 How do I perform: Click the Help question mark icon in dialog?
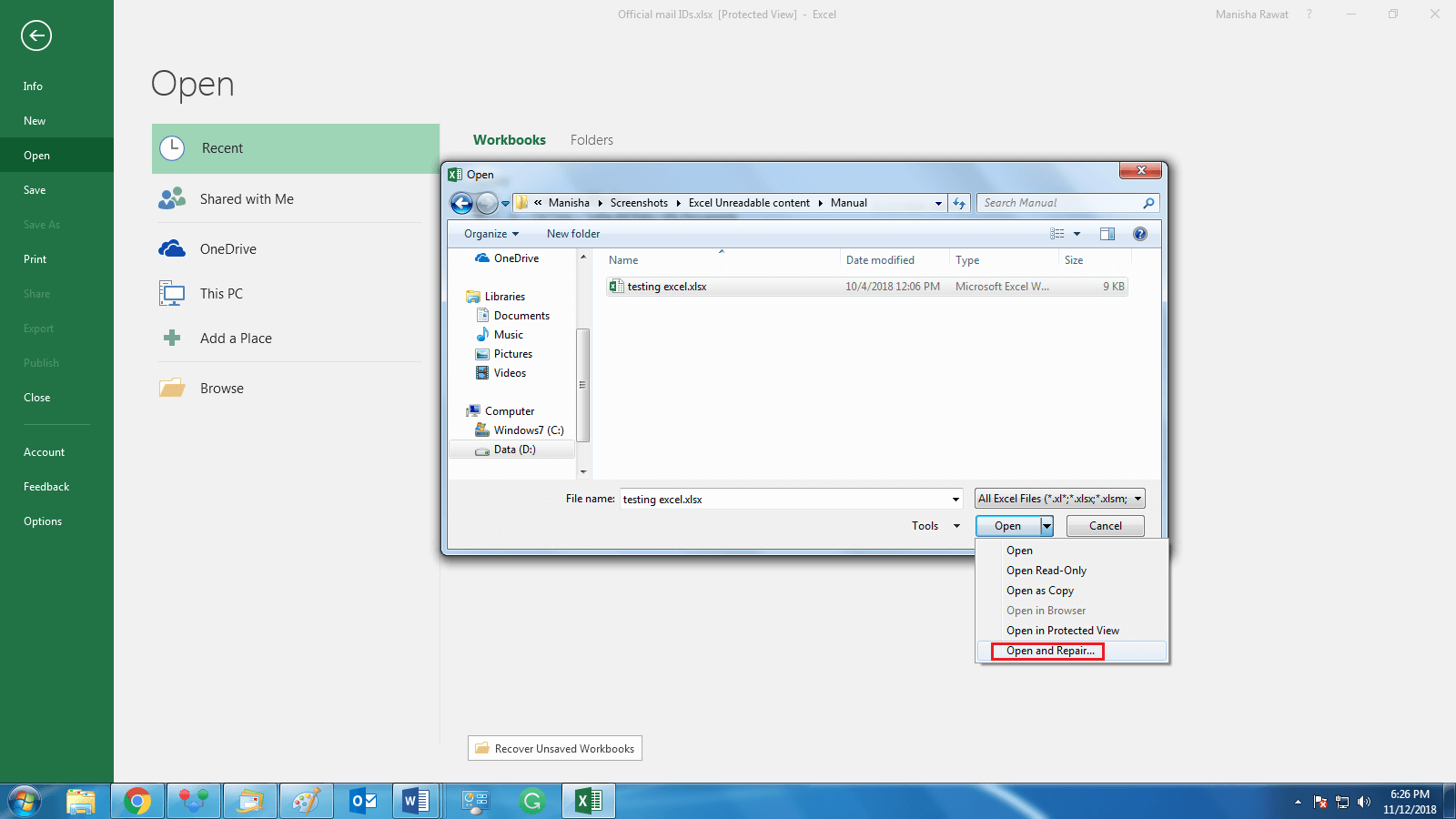pyautogui.click(x=1140, y=234)
